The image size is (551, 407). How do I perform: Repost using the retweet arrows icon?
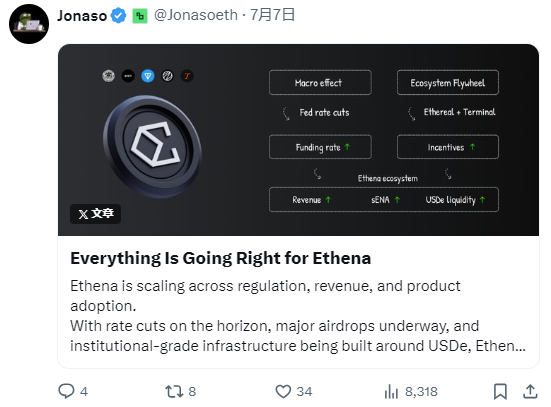click(x=174, y=391)
